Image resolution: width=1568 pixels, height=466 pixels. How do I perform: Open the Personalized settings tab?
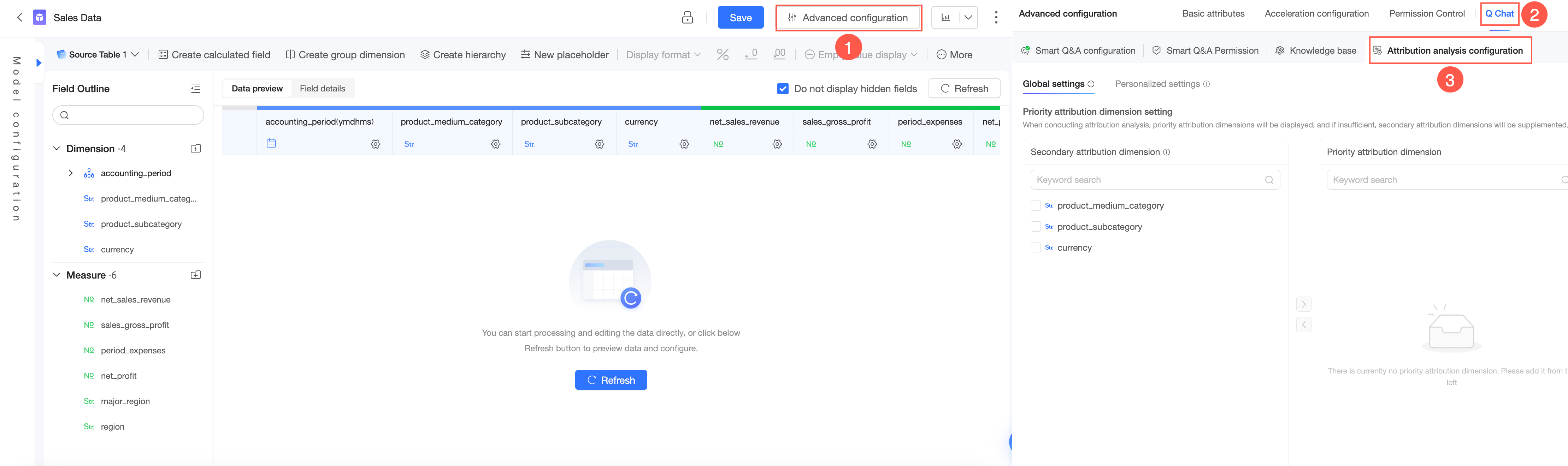1156,84
